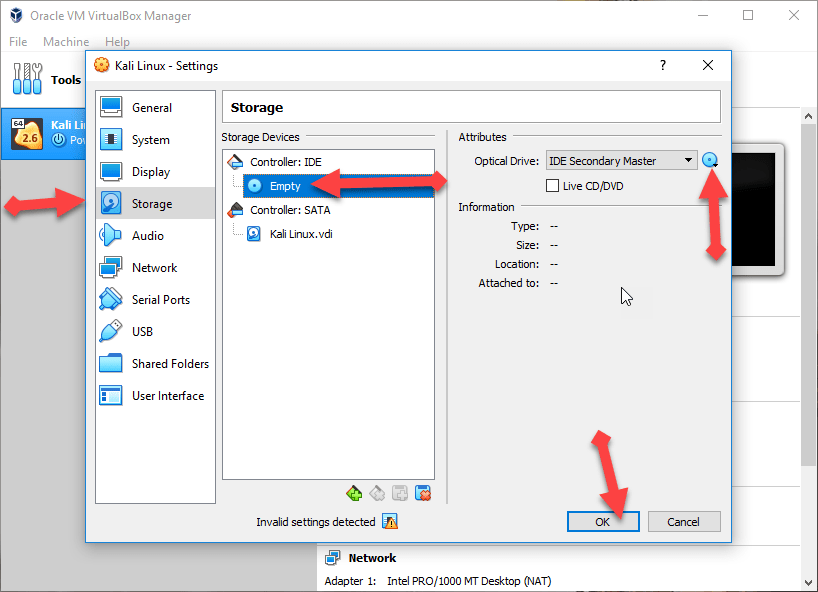Enable the Live CD/DVD checkbox
The image size is (818, 592).
(552, 186)
